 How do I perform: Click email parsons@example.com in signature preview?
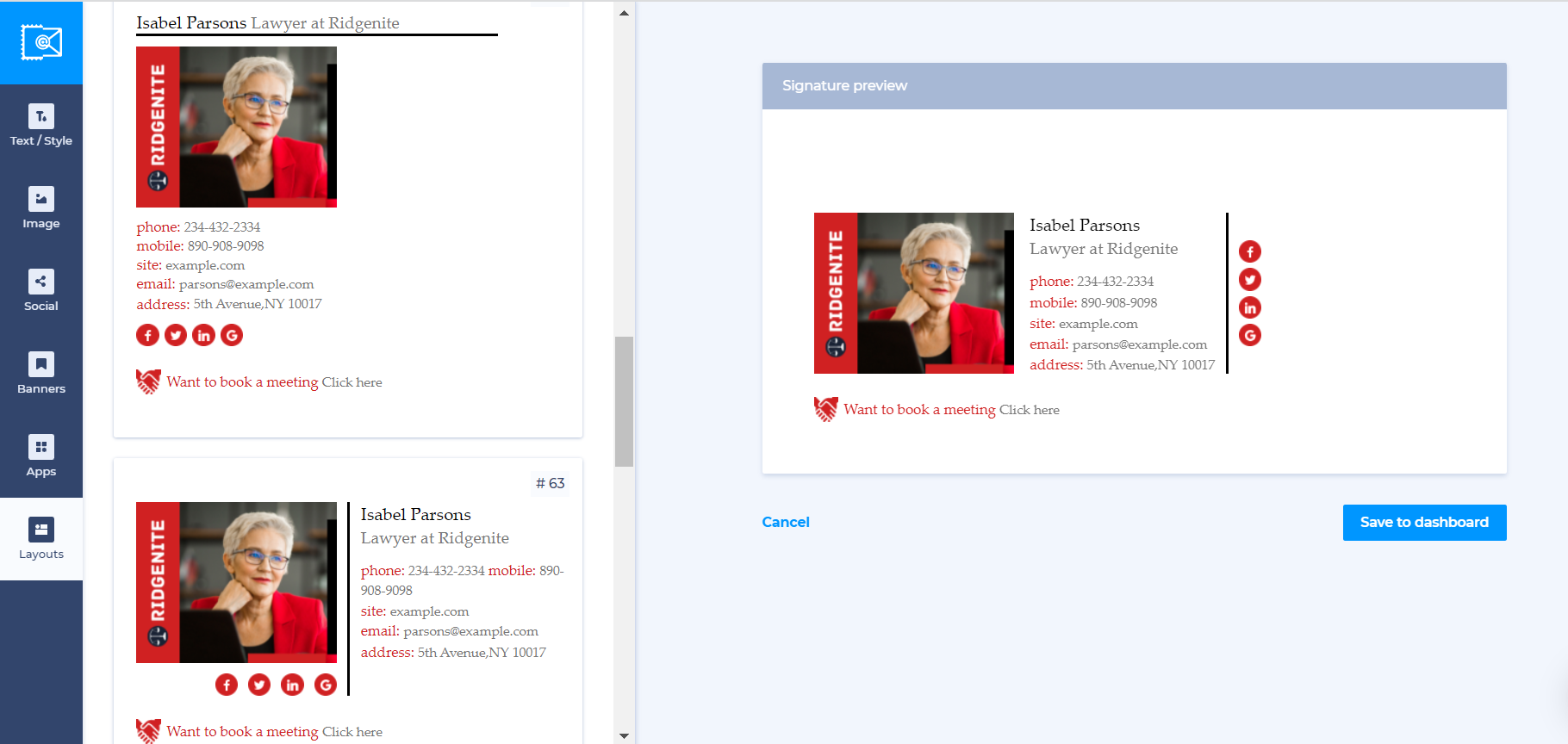coord(1118,344)
